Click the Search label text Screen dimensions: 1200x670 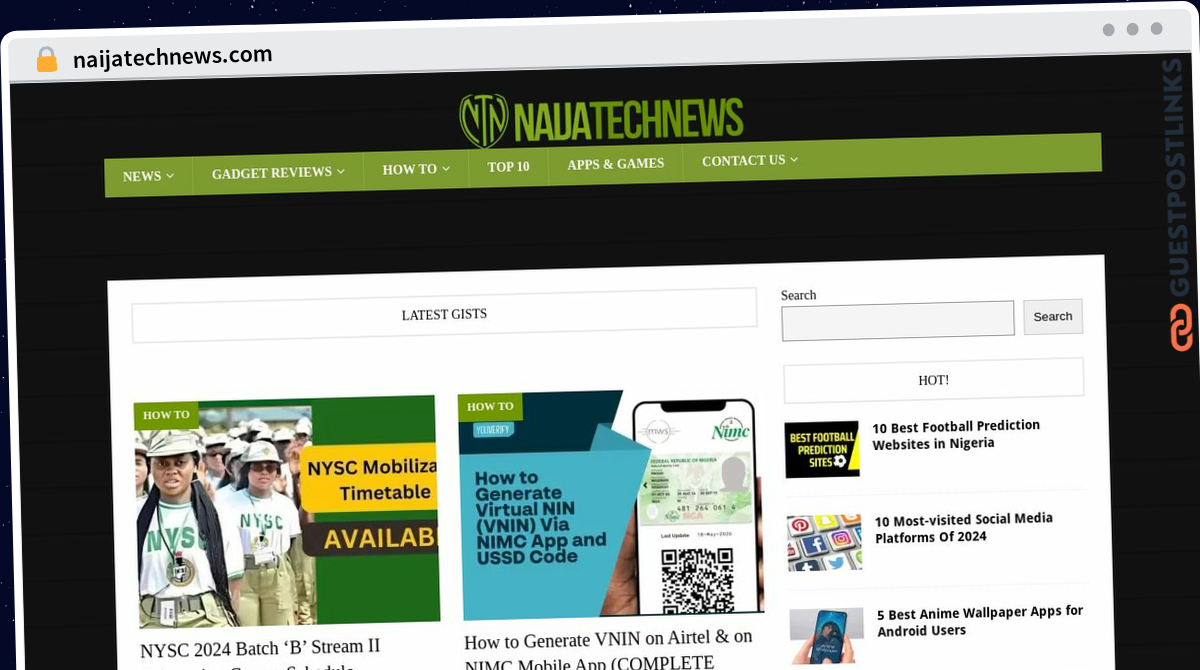pyautogui.click(x=798, y=295)
